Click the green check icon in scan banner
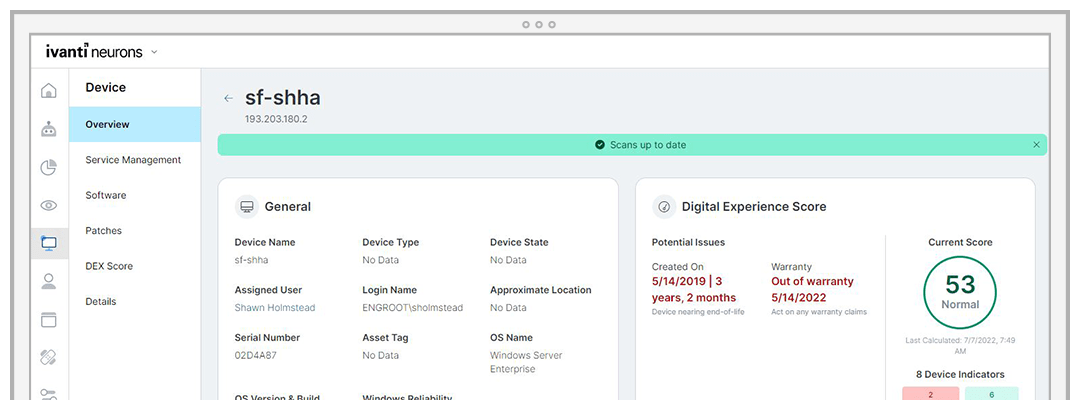Image resolution: width=1080 pixels, height=400 pixels. pyautogui.click(x=600, y=145)
